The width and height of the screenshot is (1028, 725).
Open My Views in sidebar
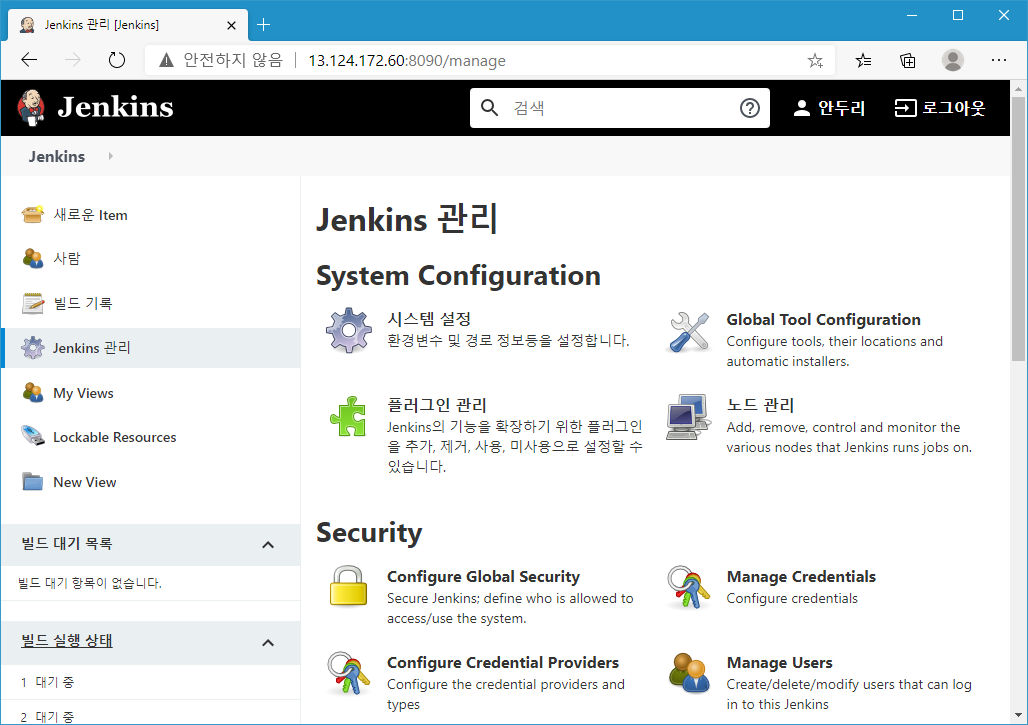(x=83, y=393)
